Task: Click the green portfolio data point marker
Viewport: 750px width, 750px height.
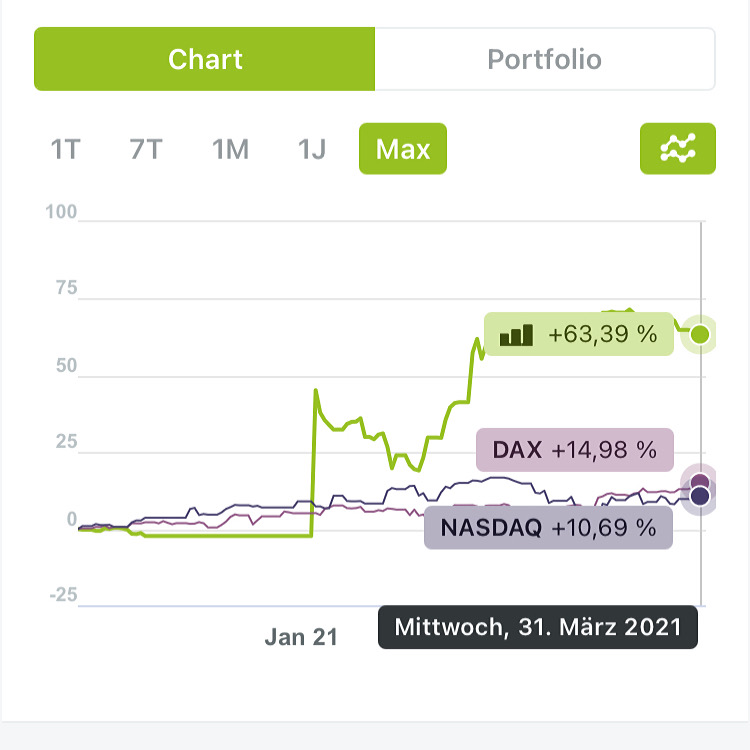Action: click(700, 334)
